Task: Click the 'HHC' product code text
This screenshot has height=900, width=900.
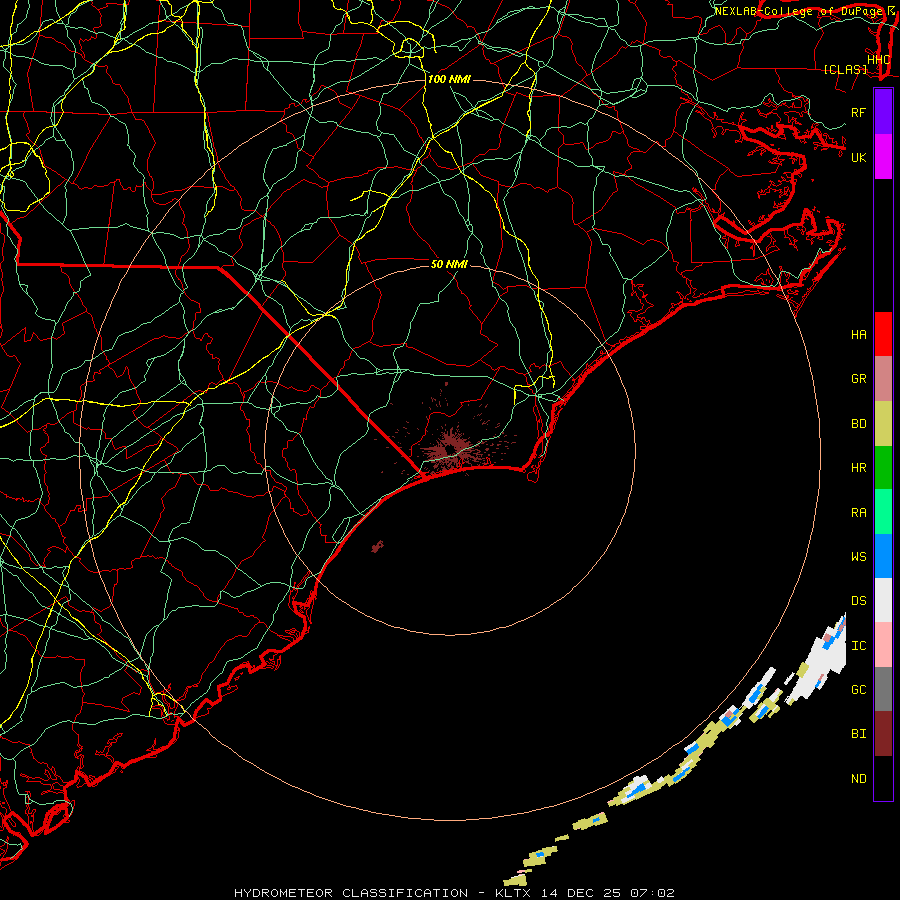Action: pos(878,60)
